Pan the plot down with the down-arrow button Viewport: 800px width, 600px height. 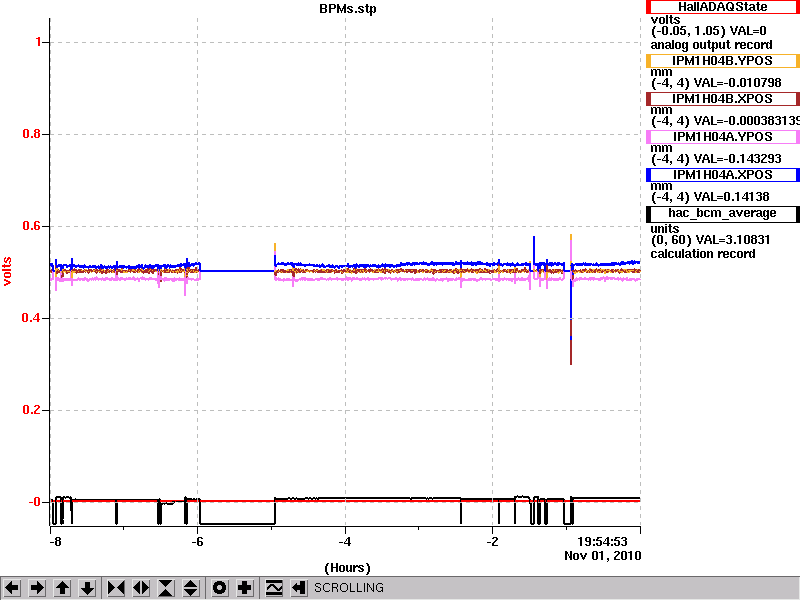tap(87, 588)
